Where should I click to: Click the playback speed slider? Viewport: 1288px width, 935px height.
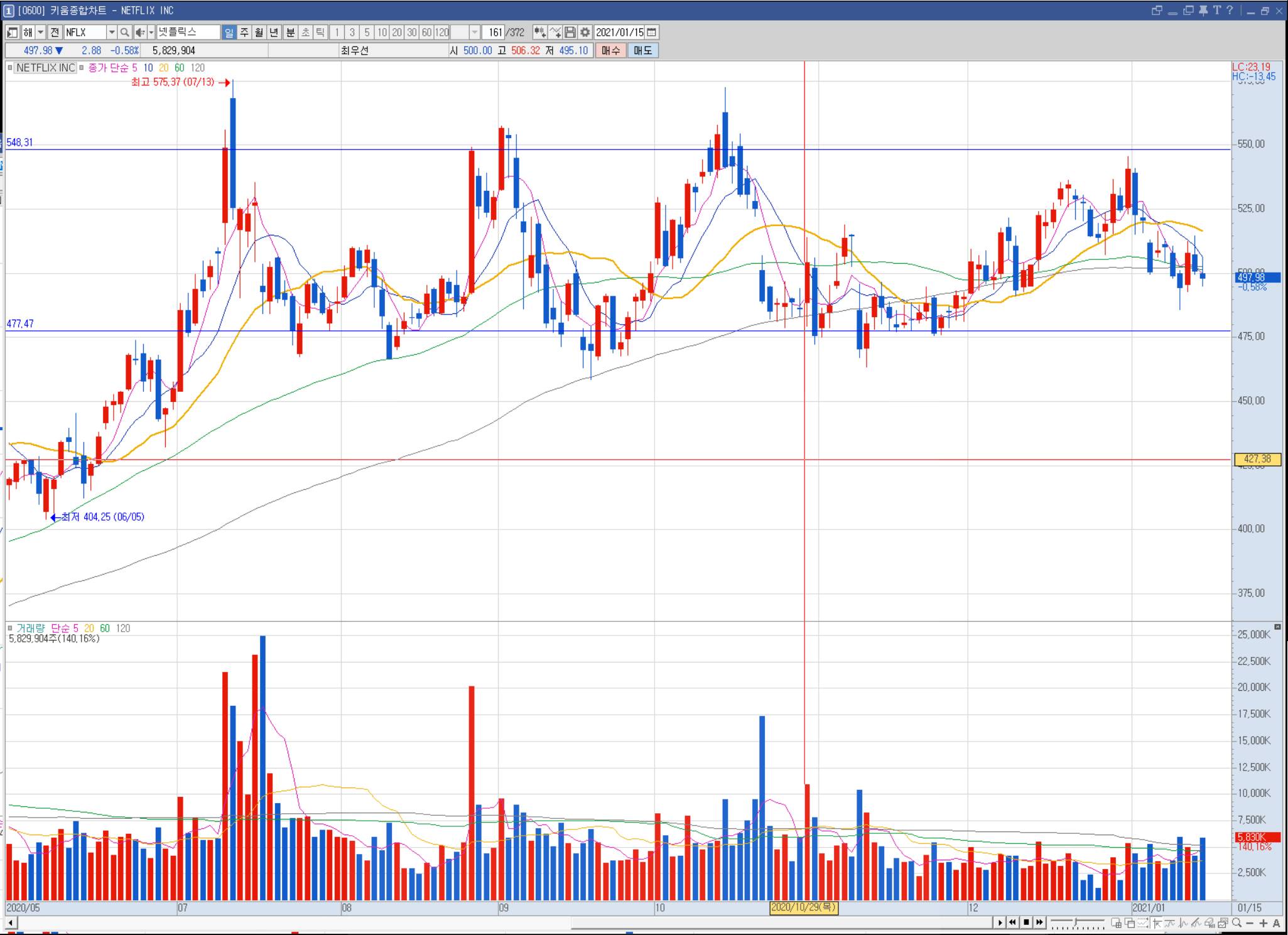click(1077, 922)
